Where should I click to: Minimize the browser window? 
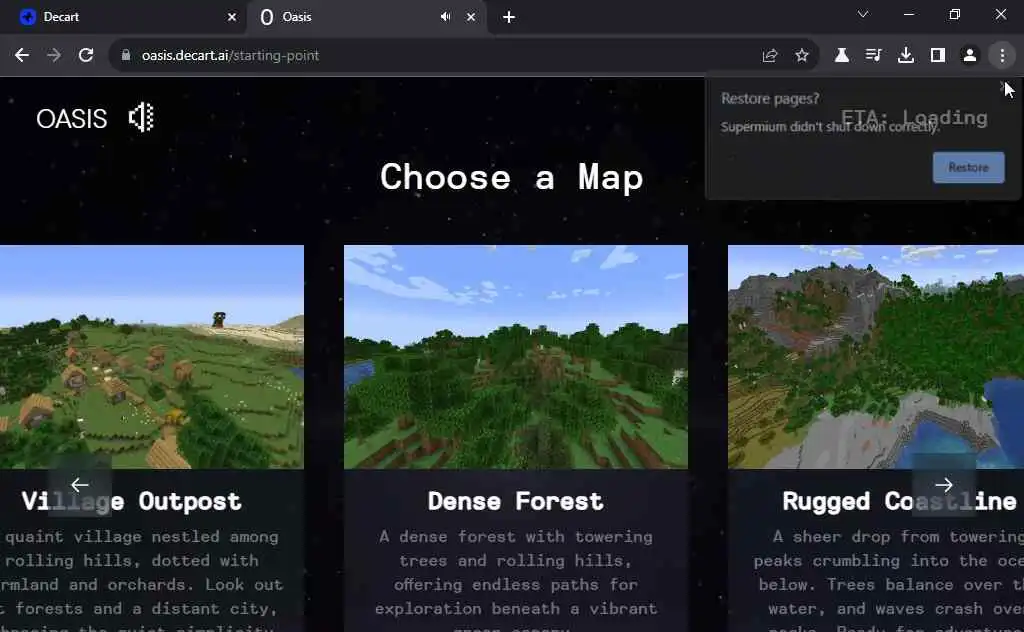pos(908,14)
